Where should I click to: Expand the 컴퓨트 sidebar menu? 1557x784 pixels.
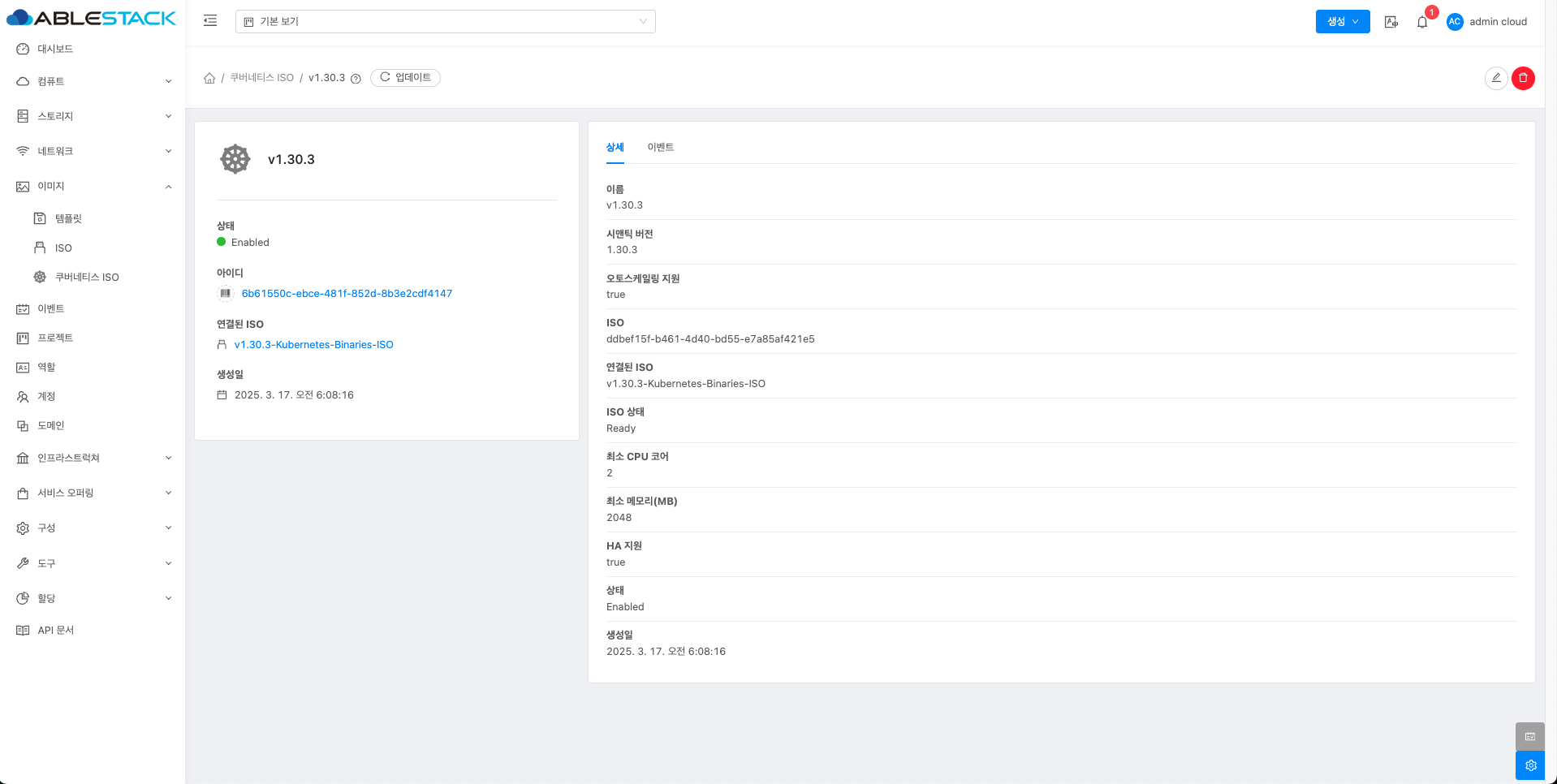tap(93, 81)
